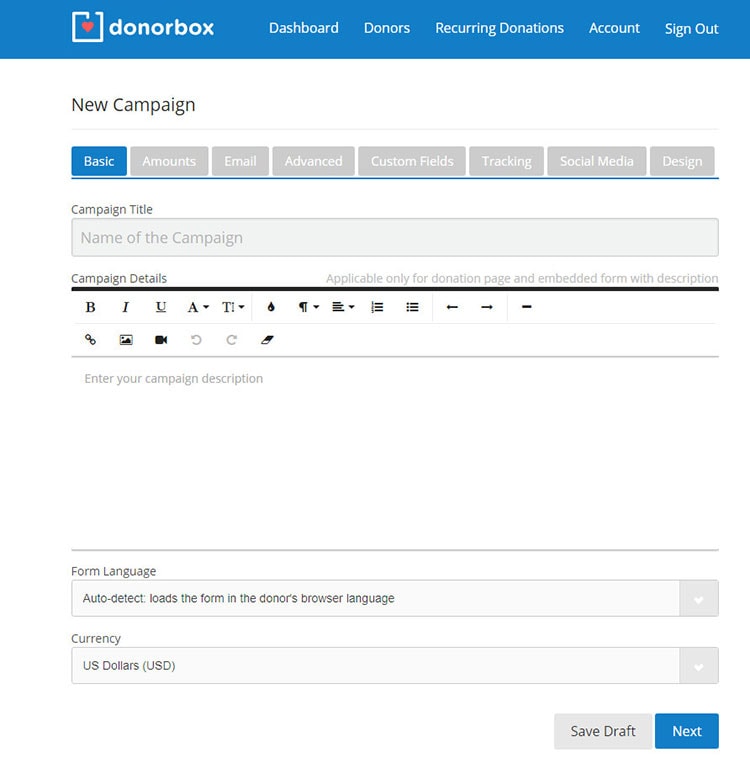
Task: Underline the selected description text
Action: pos(161,307)
